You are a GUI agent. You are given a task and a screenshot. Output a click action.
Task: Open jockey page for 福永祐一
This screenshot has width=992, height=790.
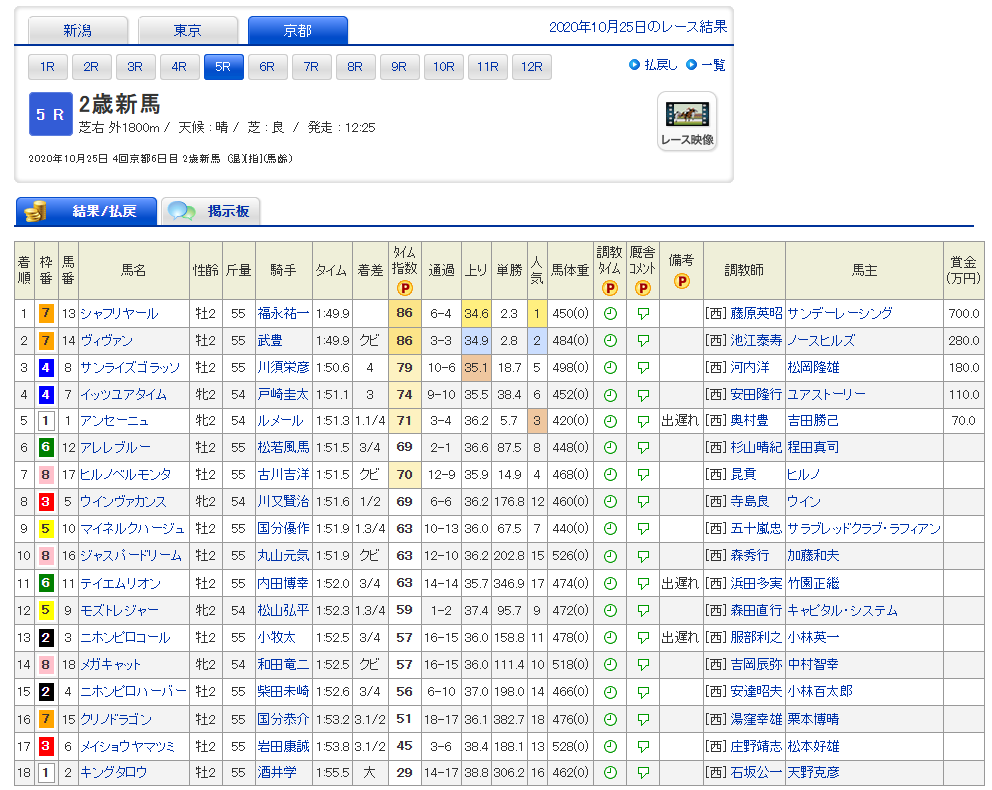tap(283, 314)
